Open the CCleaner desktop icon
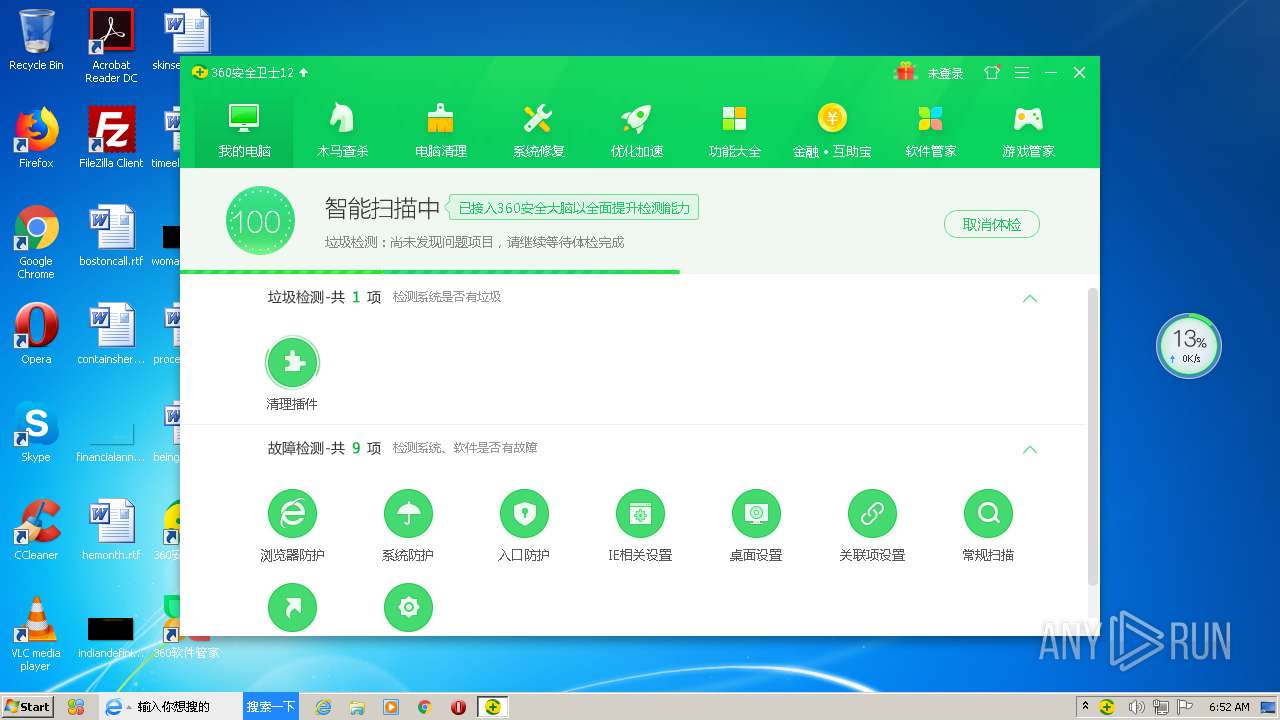The image size is (1280, 720). click(36, 530)
